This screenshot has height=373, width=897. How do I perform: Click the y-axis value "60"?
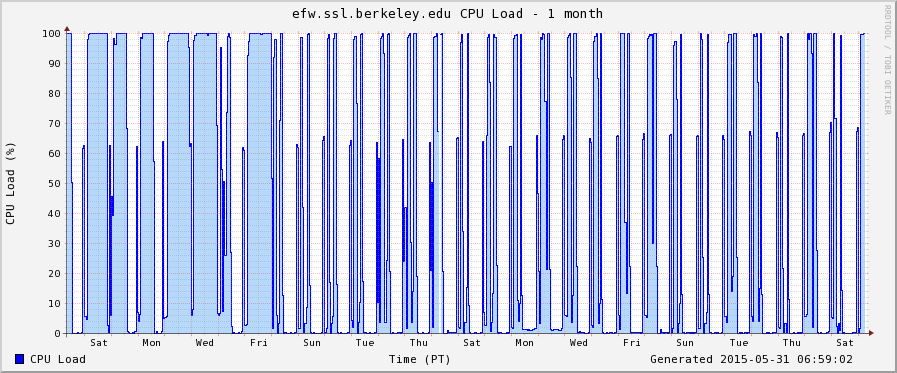(x=55, y=153)
